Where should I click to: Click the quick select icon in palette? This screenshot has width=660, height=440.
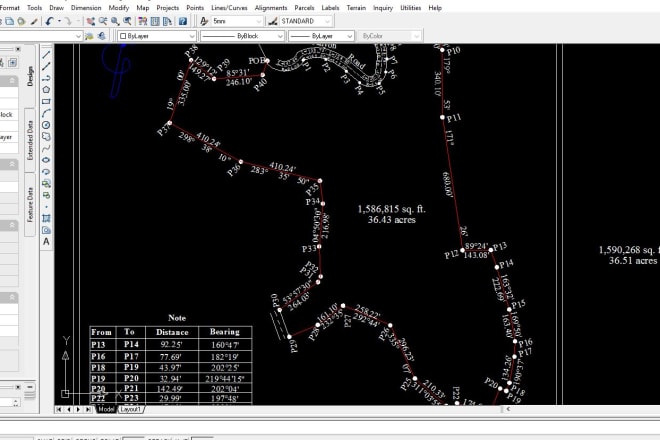[x=12, y=63]
